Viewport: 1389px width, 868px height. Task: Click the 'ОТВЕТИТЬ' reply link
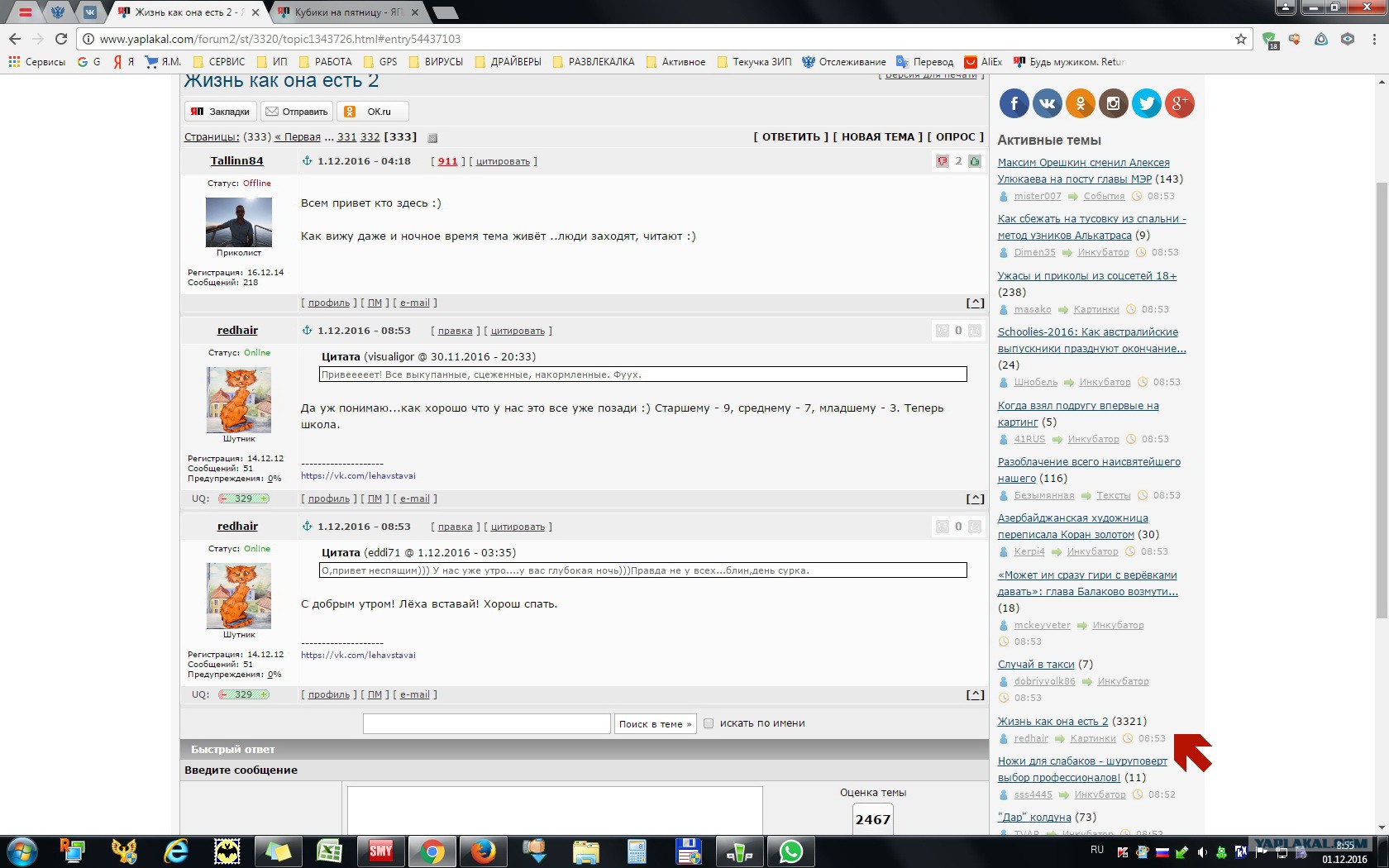point(790,137)
